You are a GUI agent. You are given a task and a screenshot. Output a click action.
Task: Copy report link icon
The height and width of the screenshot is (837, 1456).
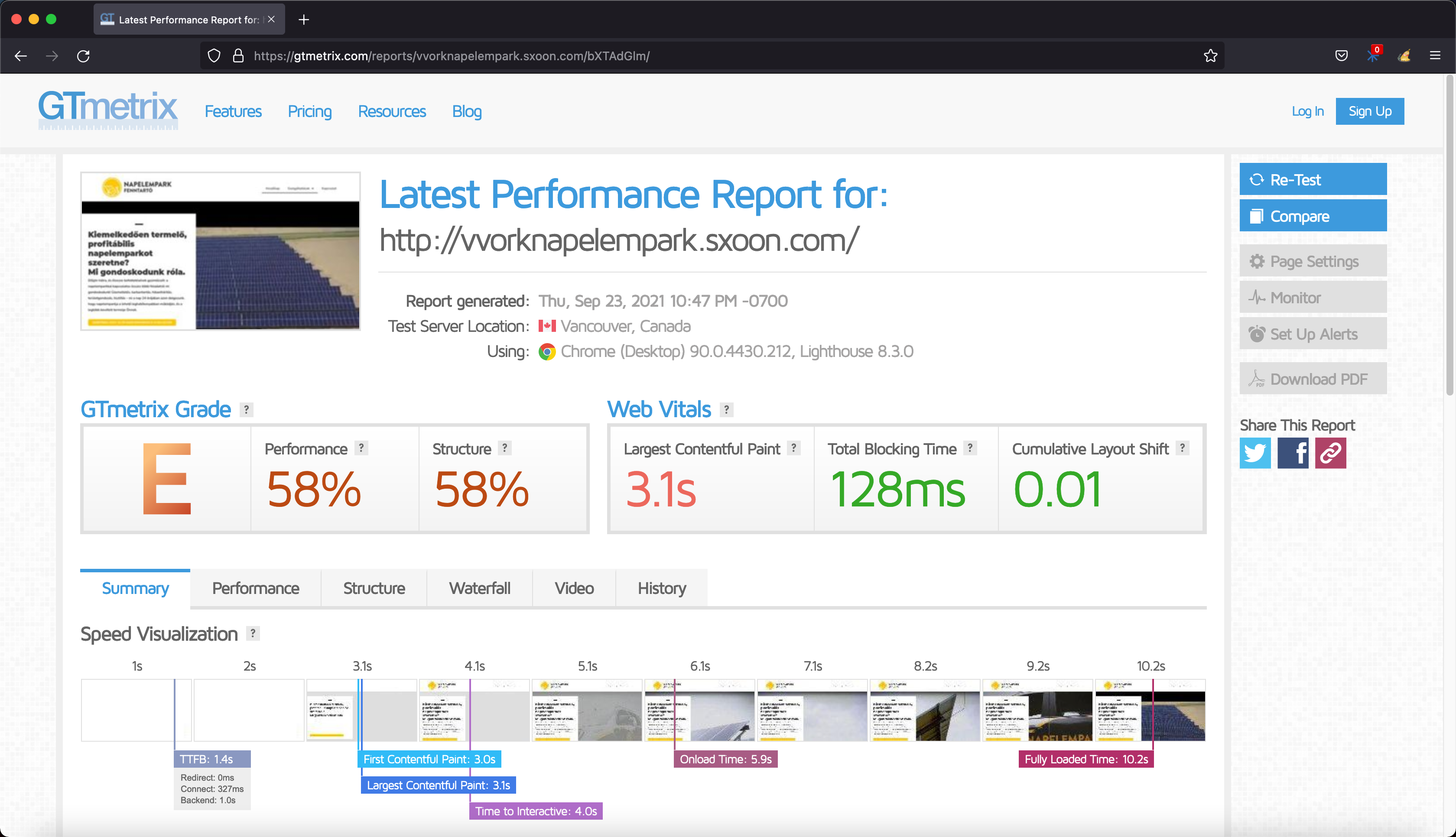coord(1331,453)
